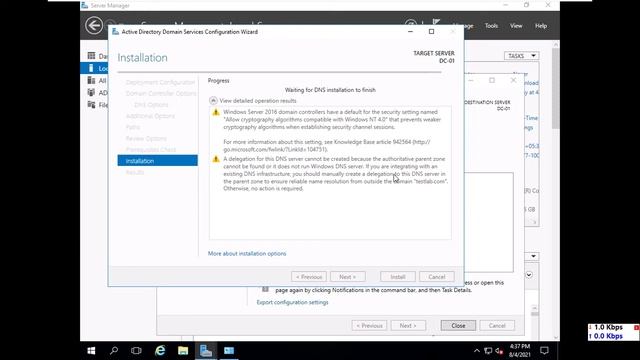Screen dimensions: 640x360
Task: Open the taskbar app next to Server Manager
Action: pyautogui.click(x=229, y=351)
